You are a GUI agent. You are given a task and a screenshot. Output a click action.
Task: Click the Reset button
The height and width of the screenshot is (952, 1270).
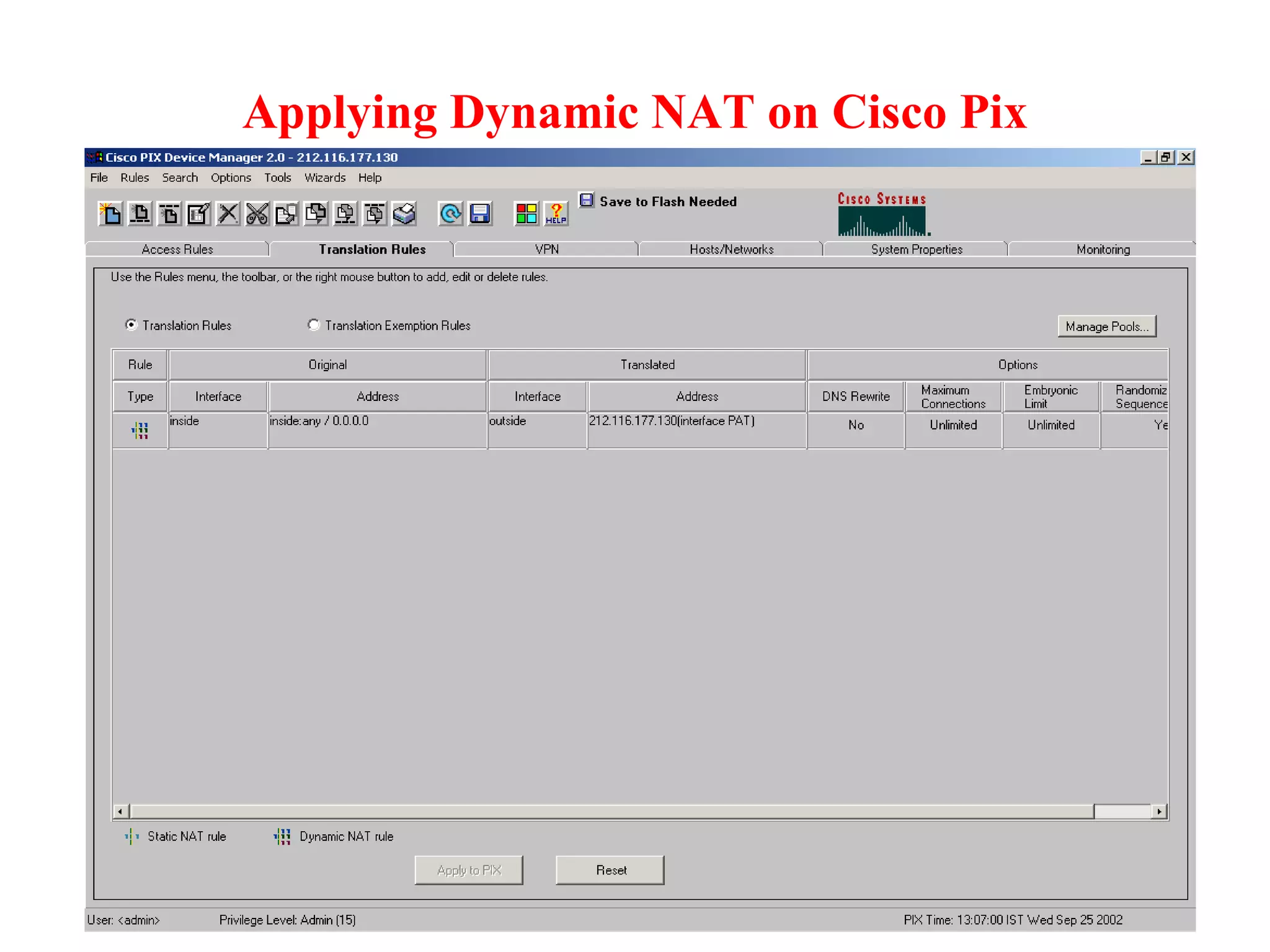point(610,870)
